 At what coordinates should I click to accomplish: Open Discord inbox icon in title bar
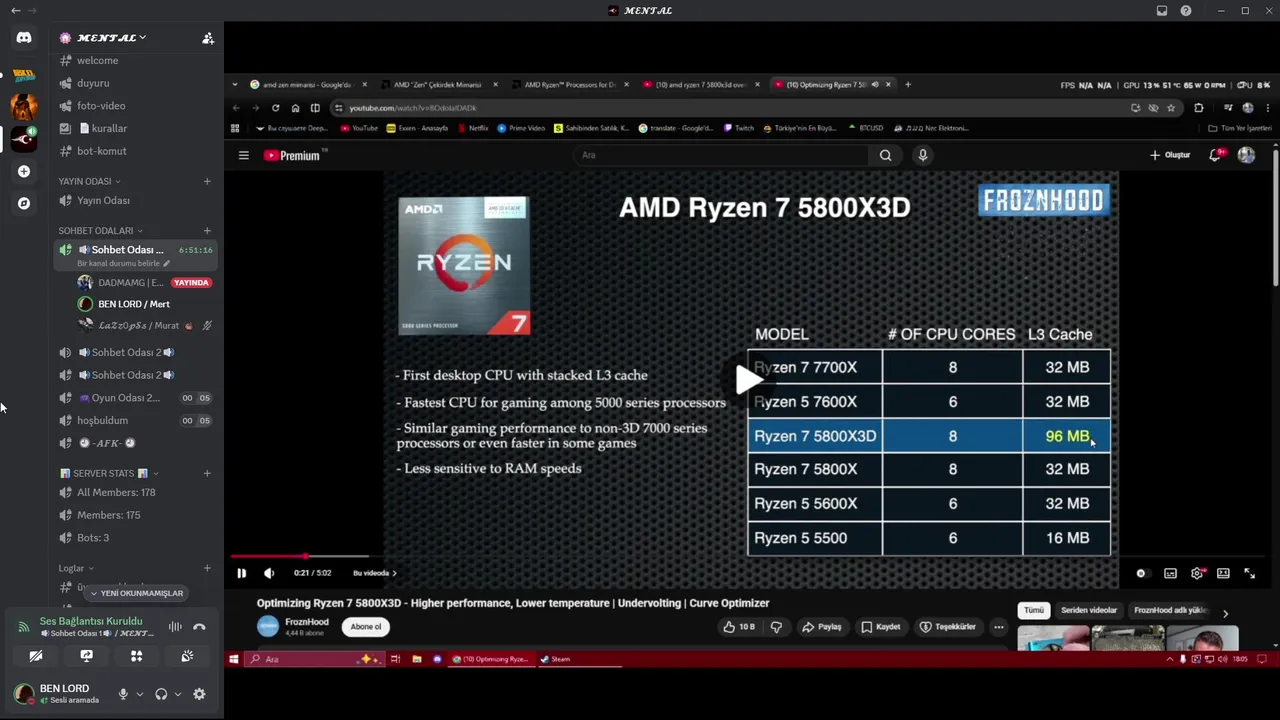1162,11
